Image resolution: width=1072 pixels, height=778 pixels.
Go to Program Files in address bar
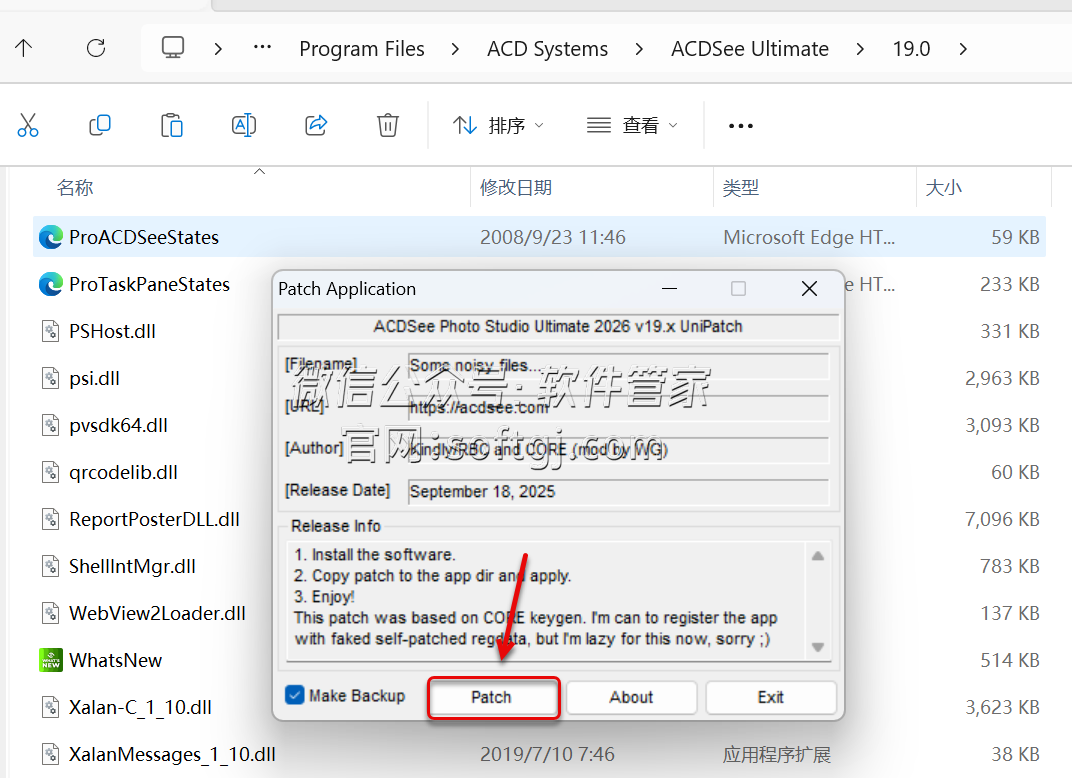(362, 49)
